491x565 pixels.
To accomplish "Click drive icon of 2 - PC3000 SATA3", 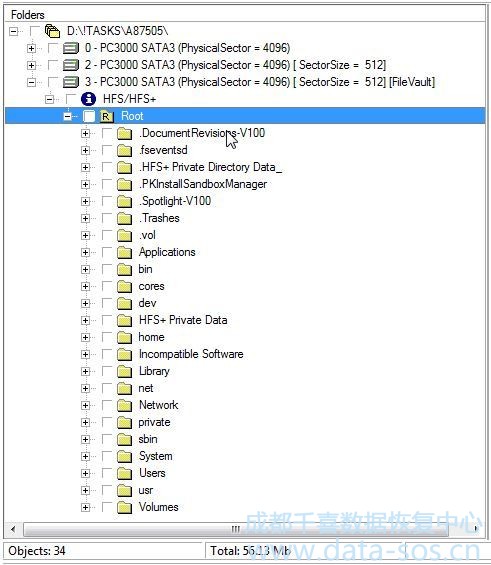I will [71, 65].
